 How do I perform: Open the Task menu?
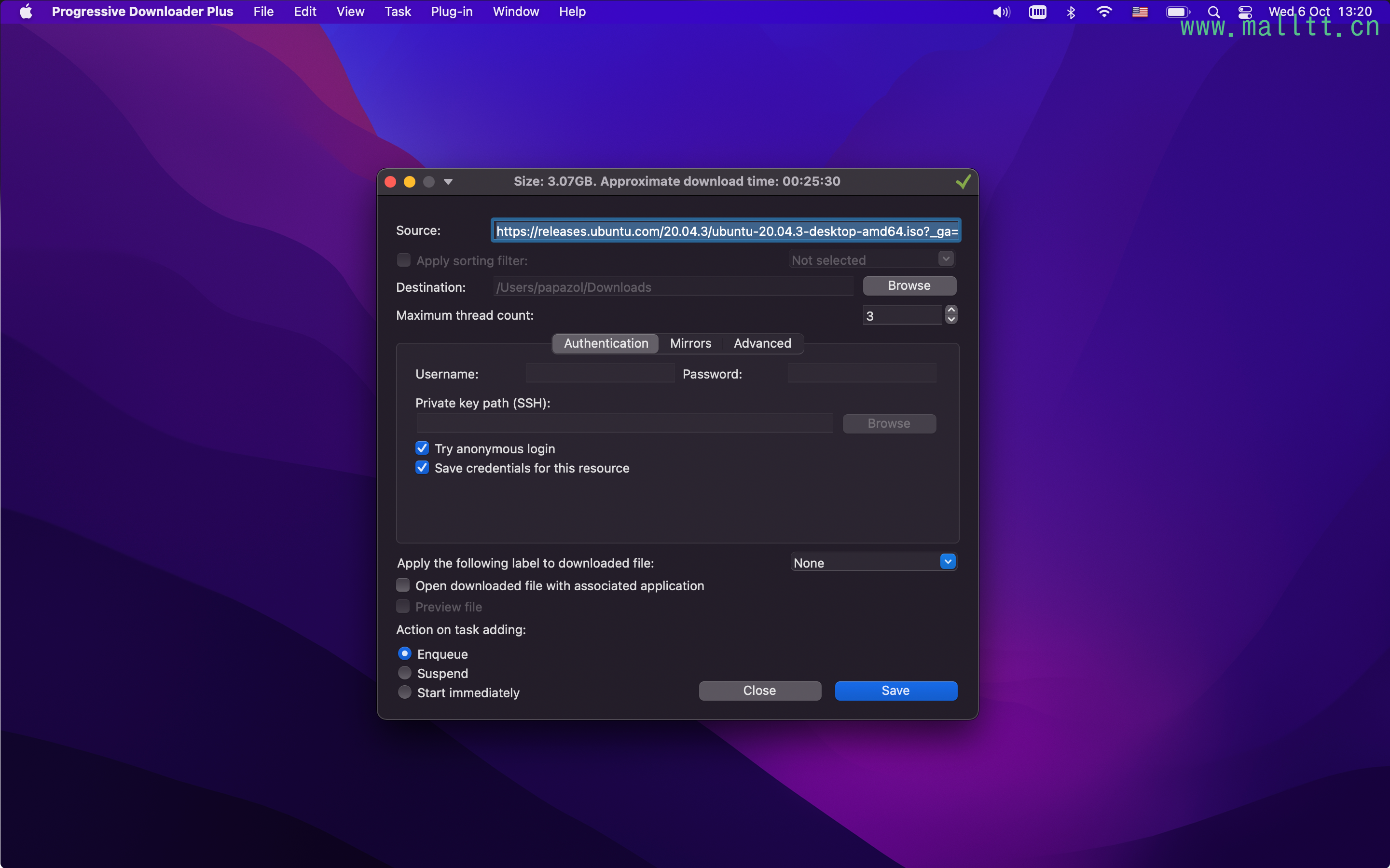tap(398, 12)
